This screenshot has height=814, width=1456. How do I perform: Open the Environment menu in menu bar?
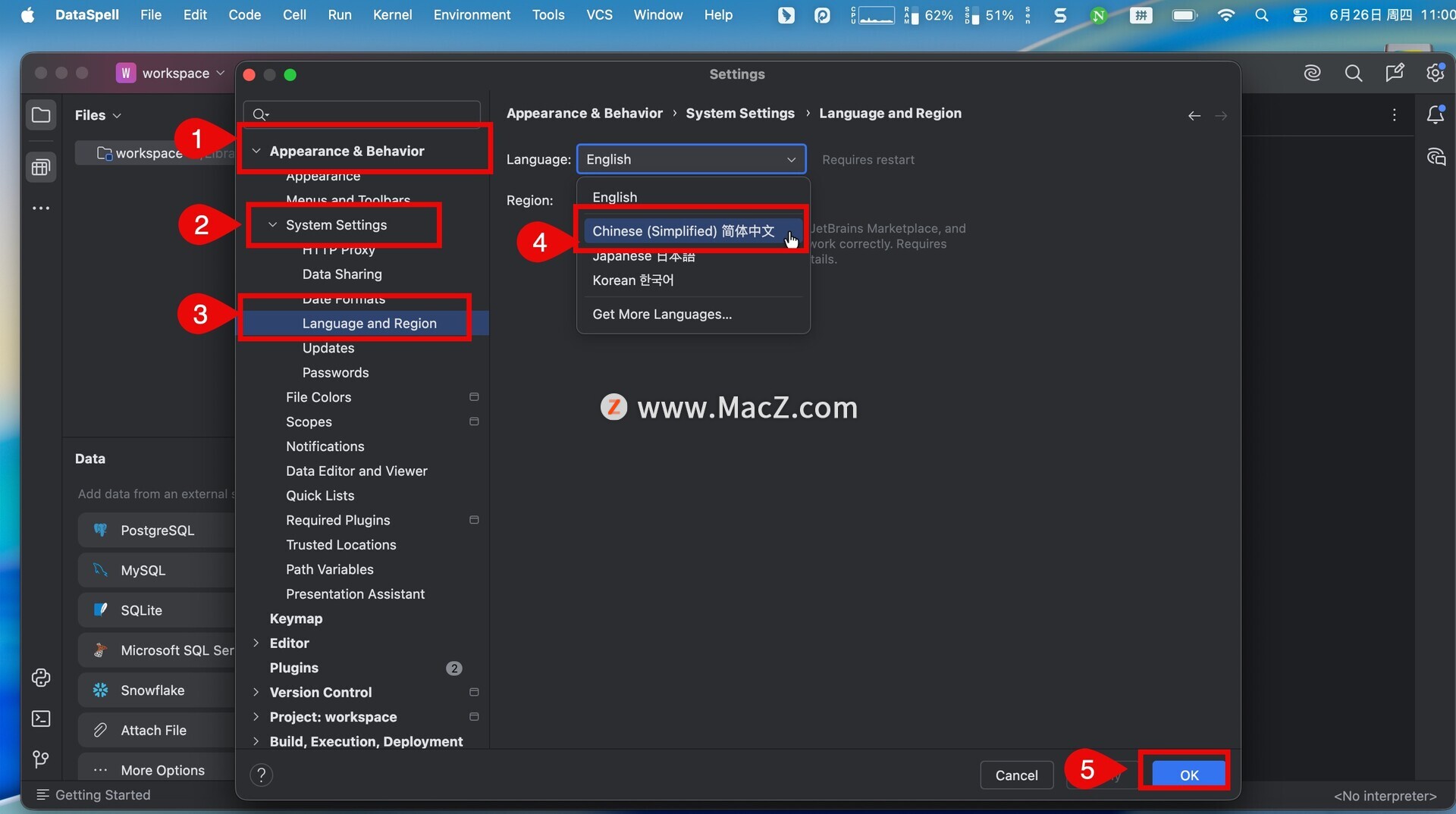click(472, 15)
